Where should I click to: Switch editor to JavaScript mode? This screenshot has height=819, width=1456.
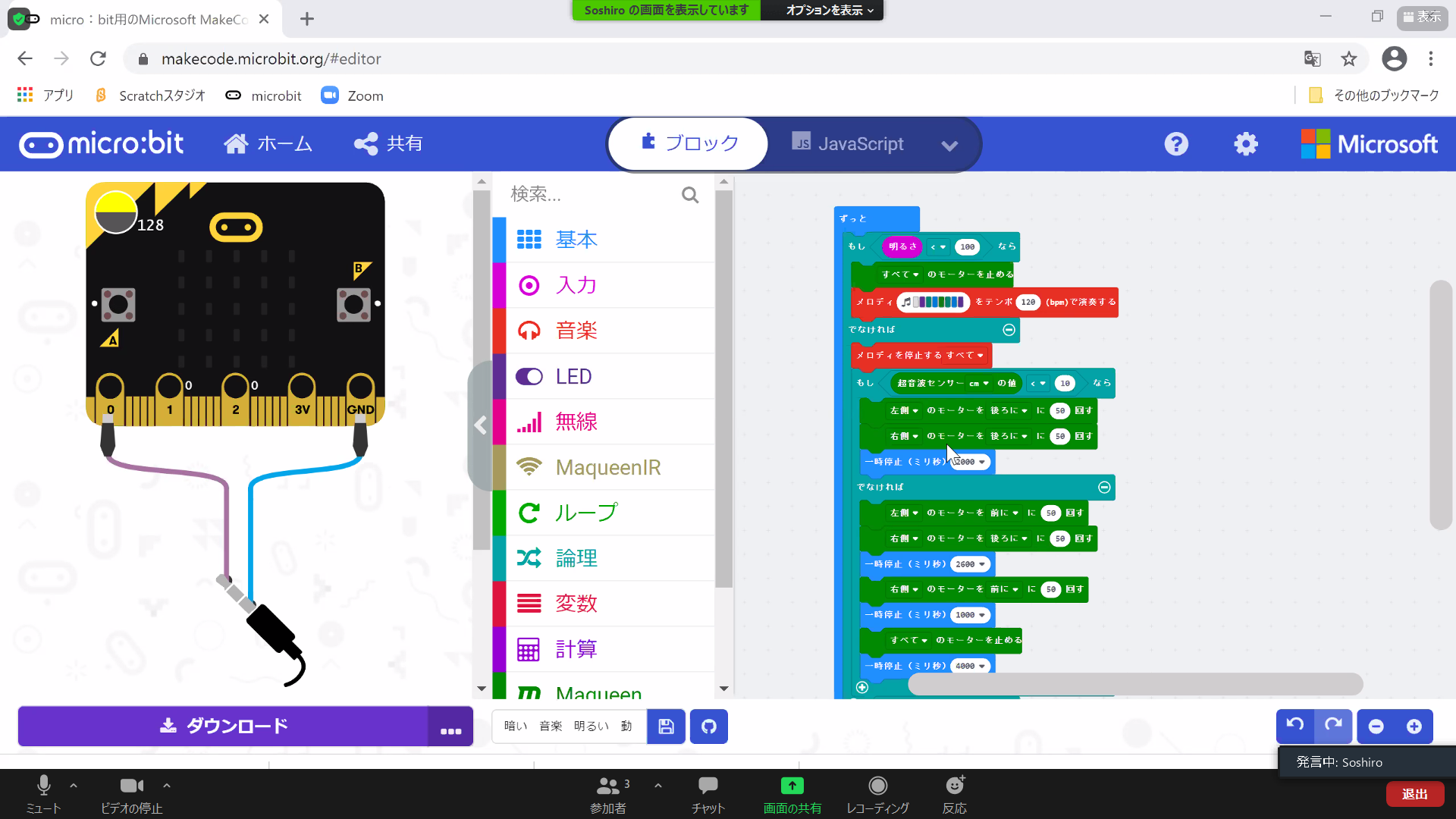click(847, 143)
